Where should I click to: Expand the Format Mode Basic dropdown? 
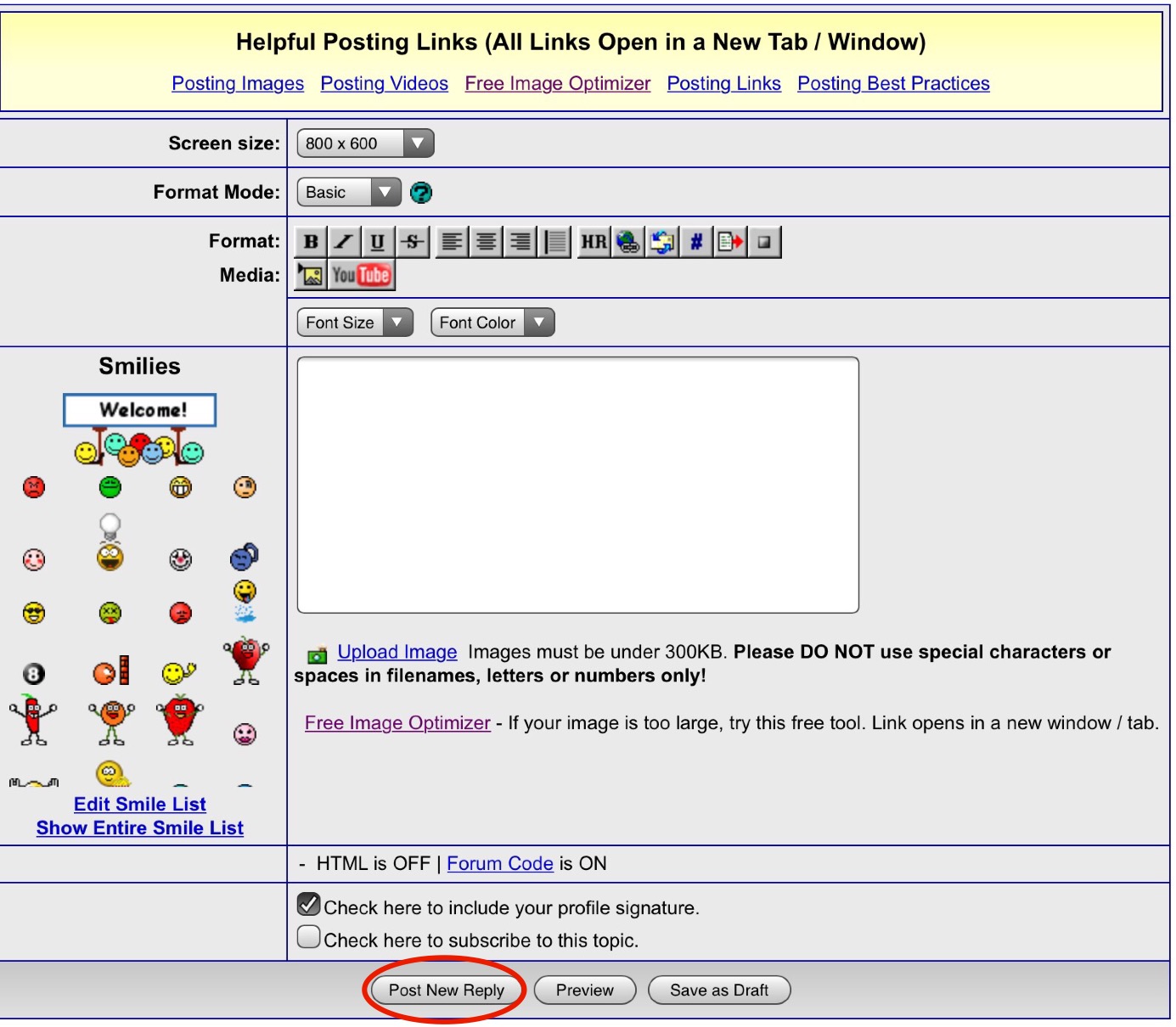point(349,193)
